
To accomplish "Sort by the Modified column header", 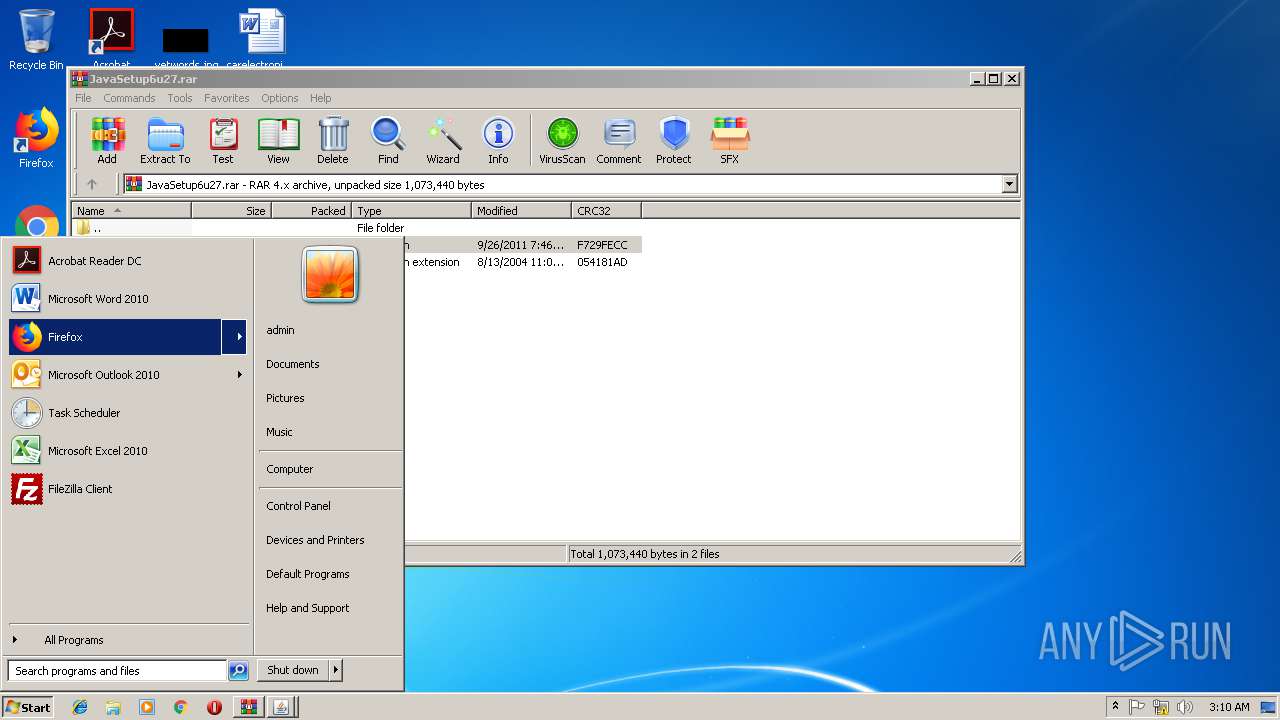I will point(521,211).
